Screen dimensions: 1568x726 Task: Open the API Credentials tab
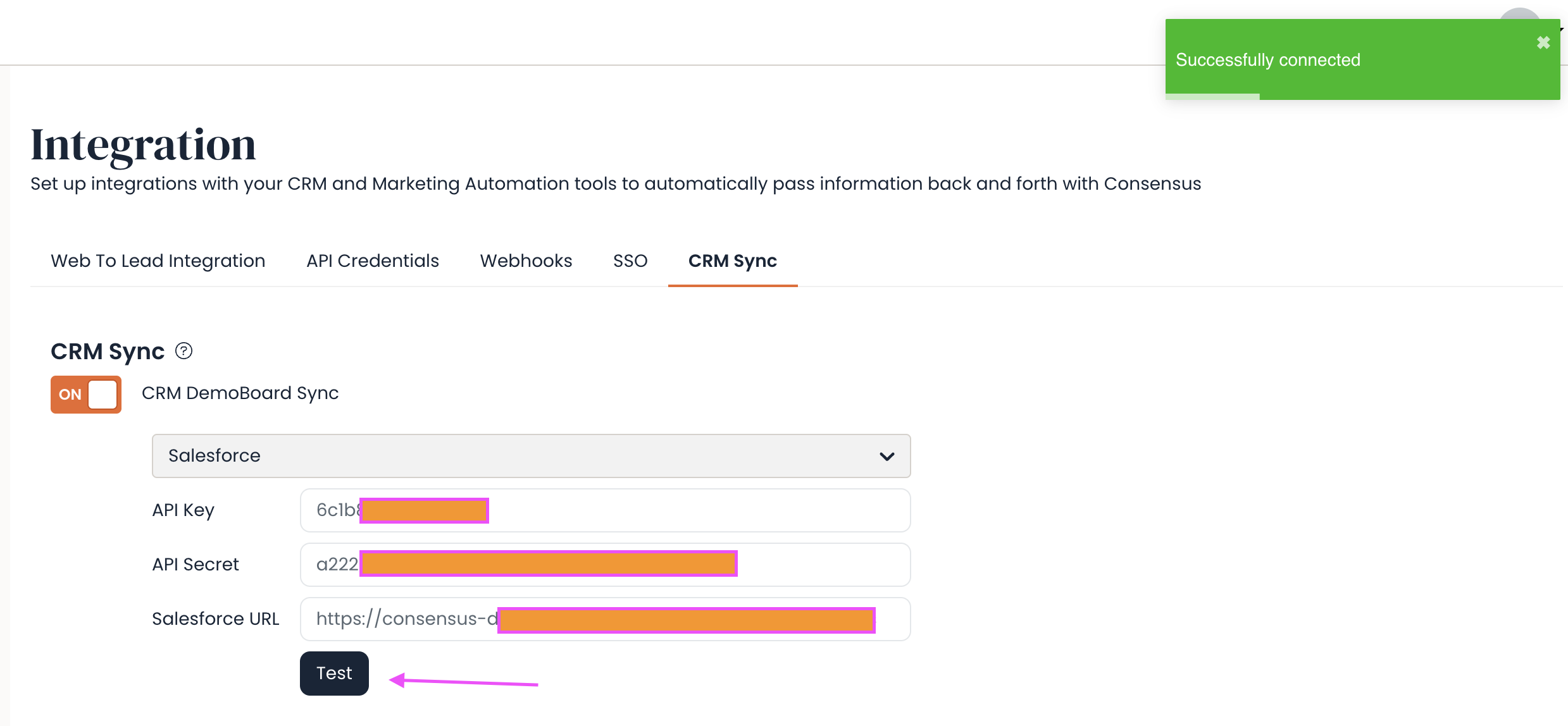[372, 261]
